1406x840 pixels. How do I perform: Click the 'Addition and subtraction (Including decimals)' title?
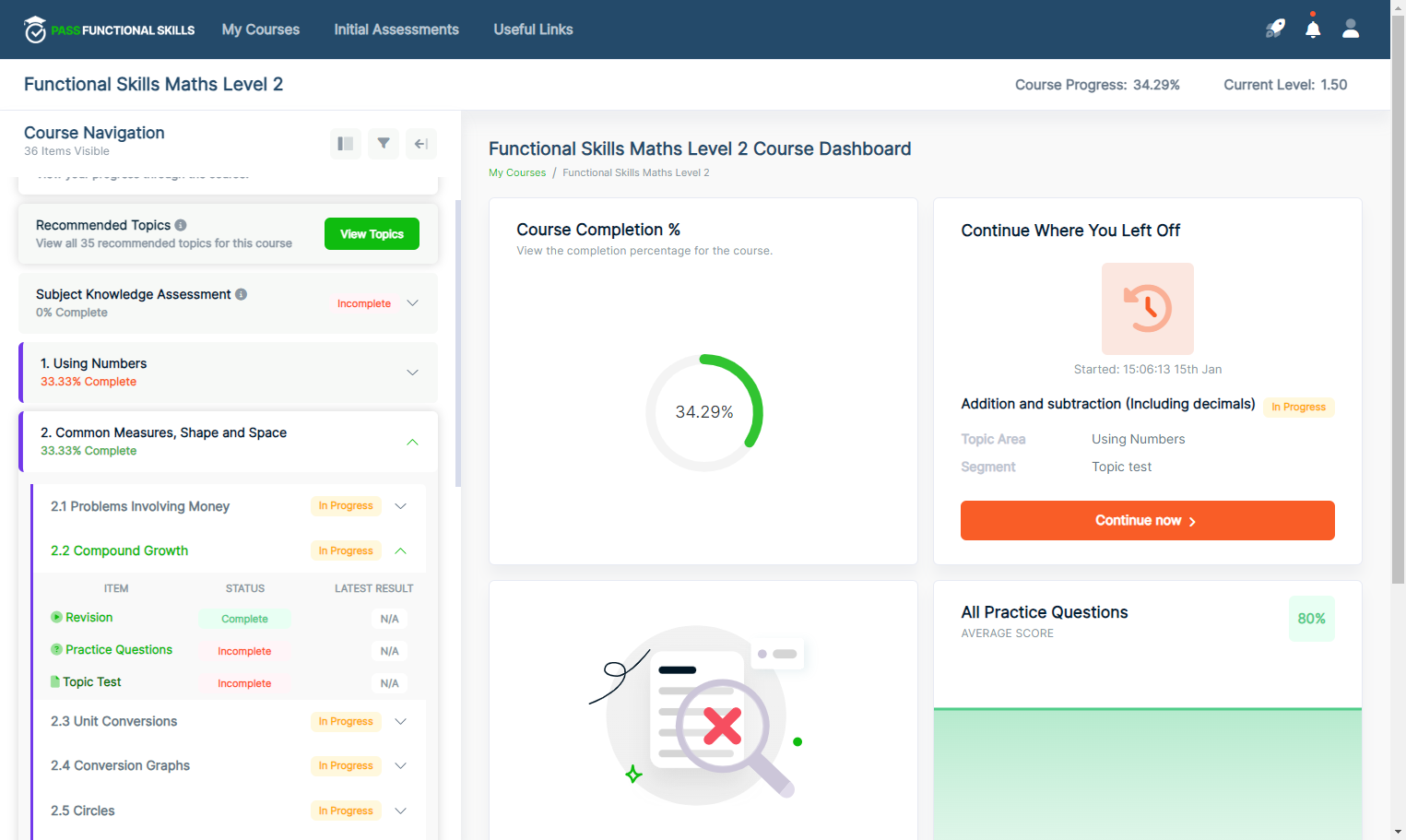click(1108, 404)
